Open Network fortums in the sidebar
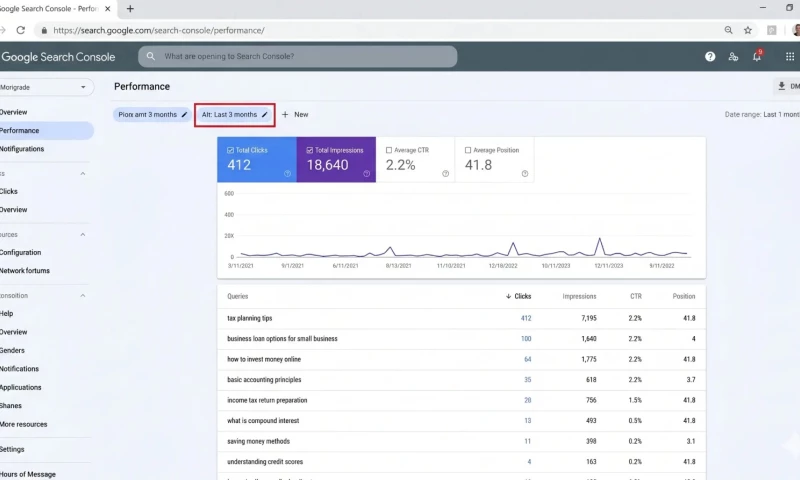 (25, 271)
